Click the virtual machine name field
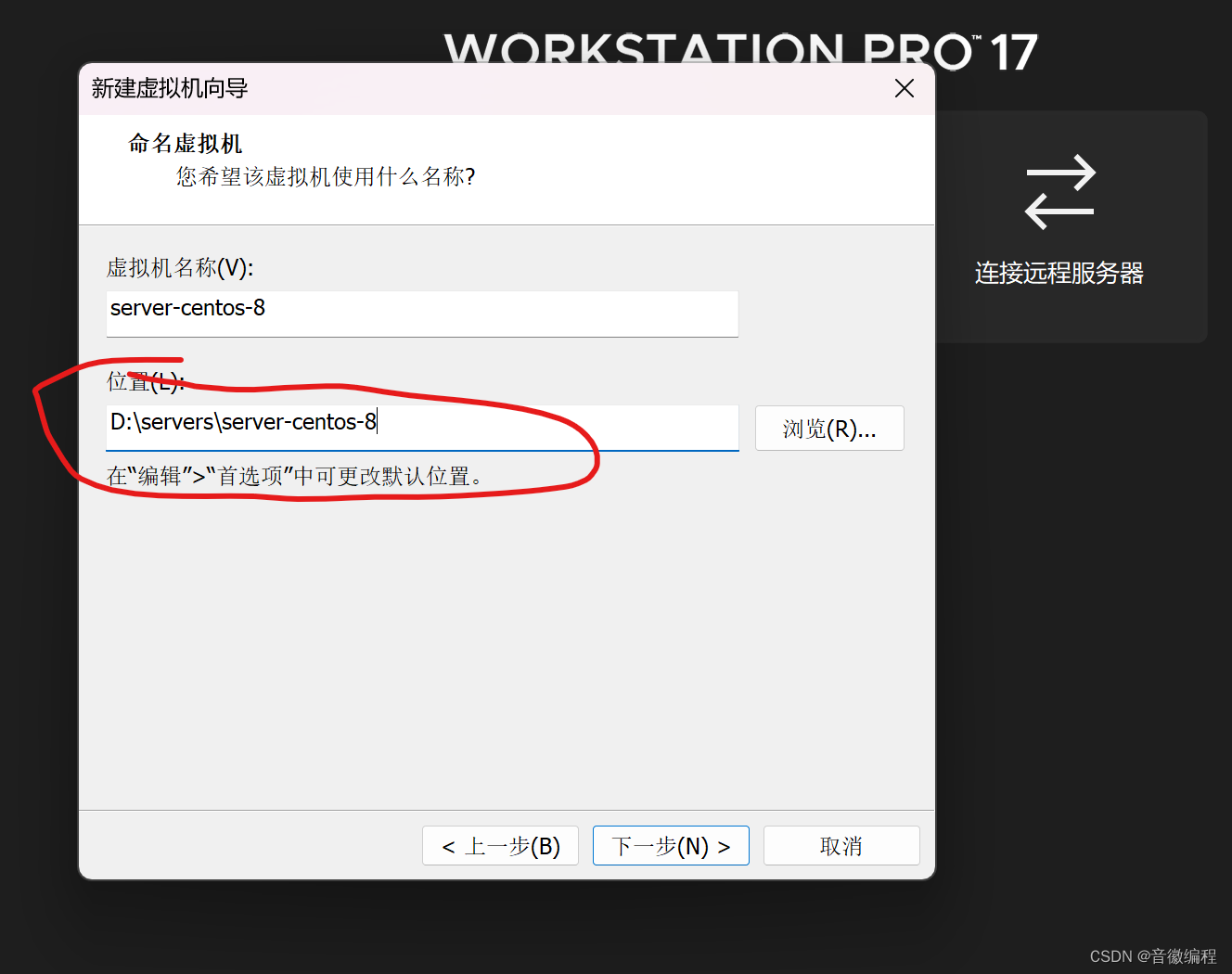The image size is (1232, 974). coord(422,314)
